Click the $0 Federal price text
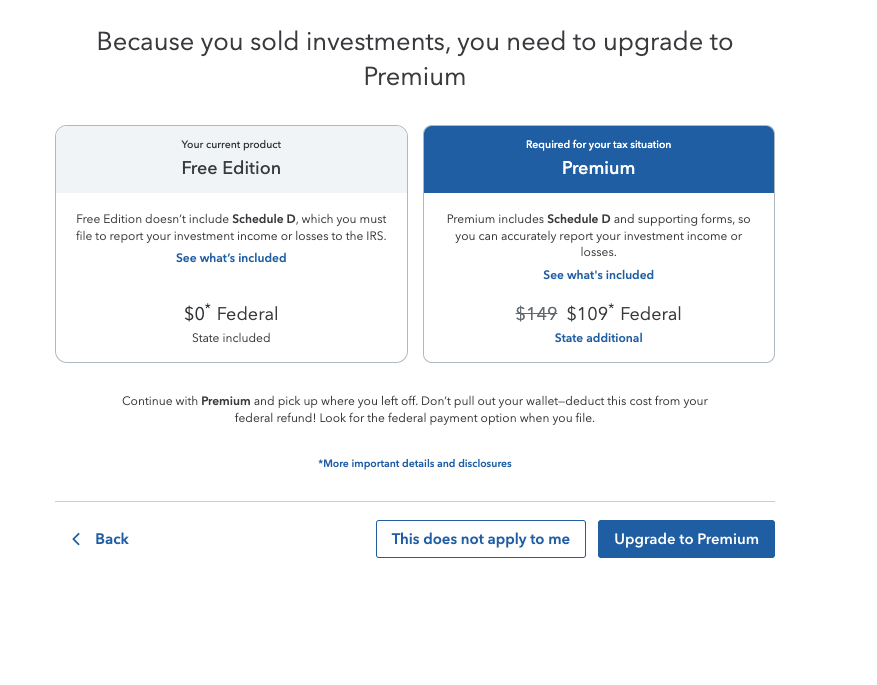 point(231,314)
